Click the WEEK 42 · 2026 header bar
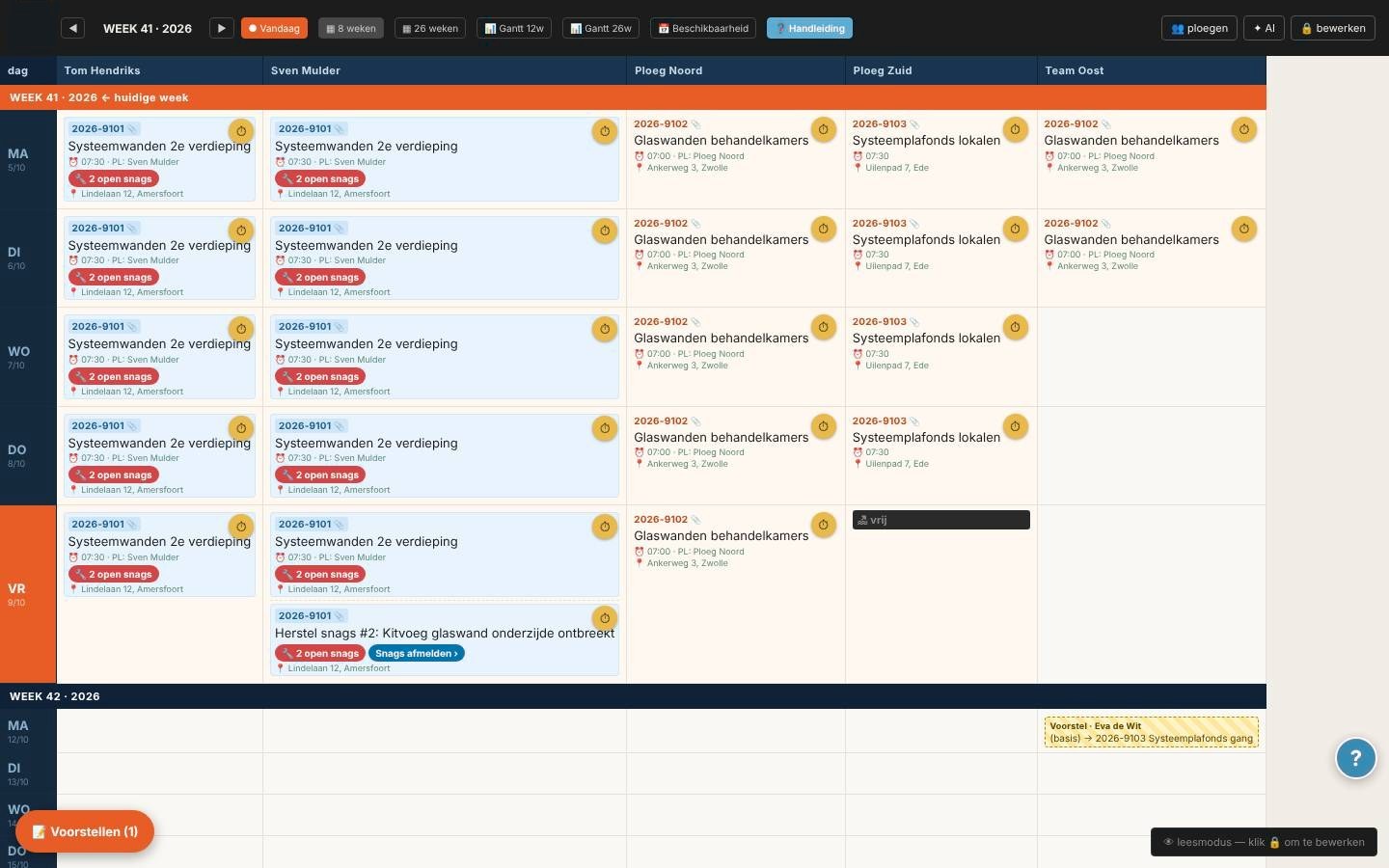The image size is (1389, 868). 633,696
